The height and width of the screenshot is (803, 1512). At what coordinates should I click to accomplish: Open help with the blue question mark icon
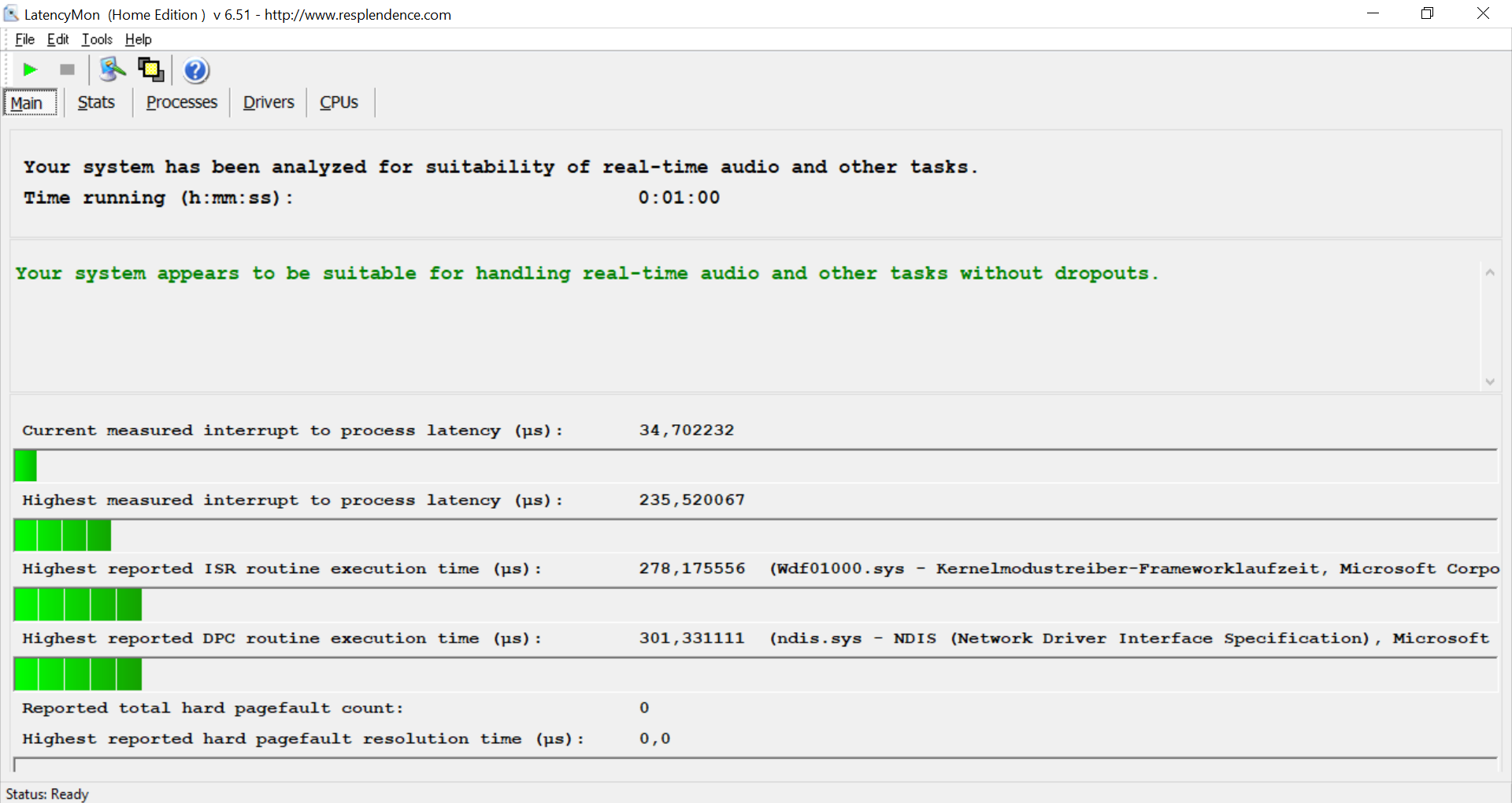click(196, 71)
